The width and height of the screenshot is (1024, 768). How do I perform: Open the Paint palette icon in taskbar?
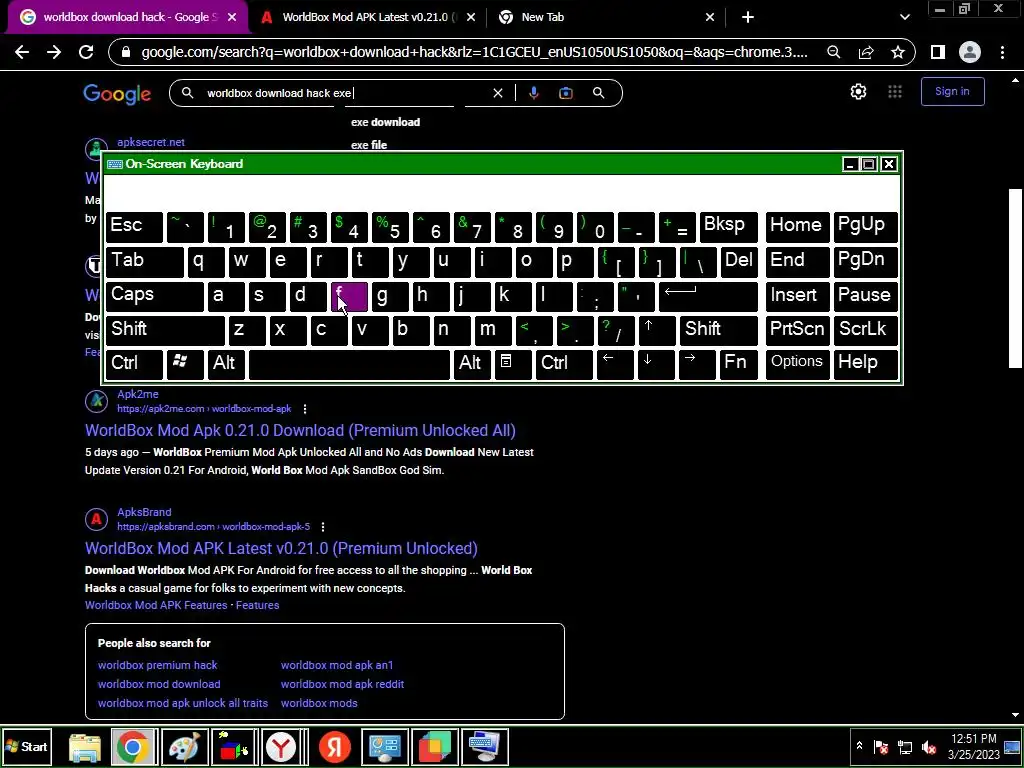point(184,747)
